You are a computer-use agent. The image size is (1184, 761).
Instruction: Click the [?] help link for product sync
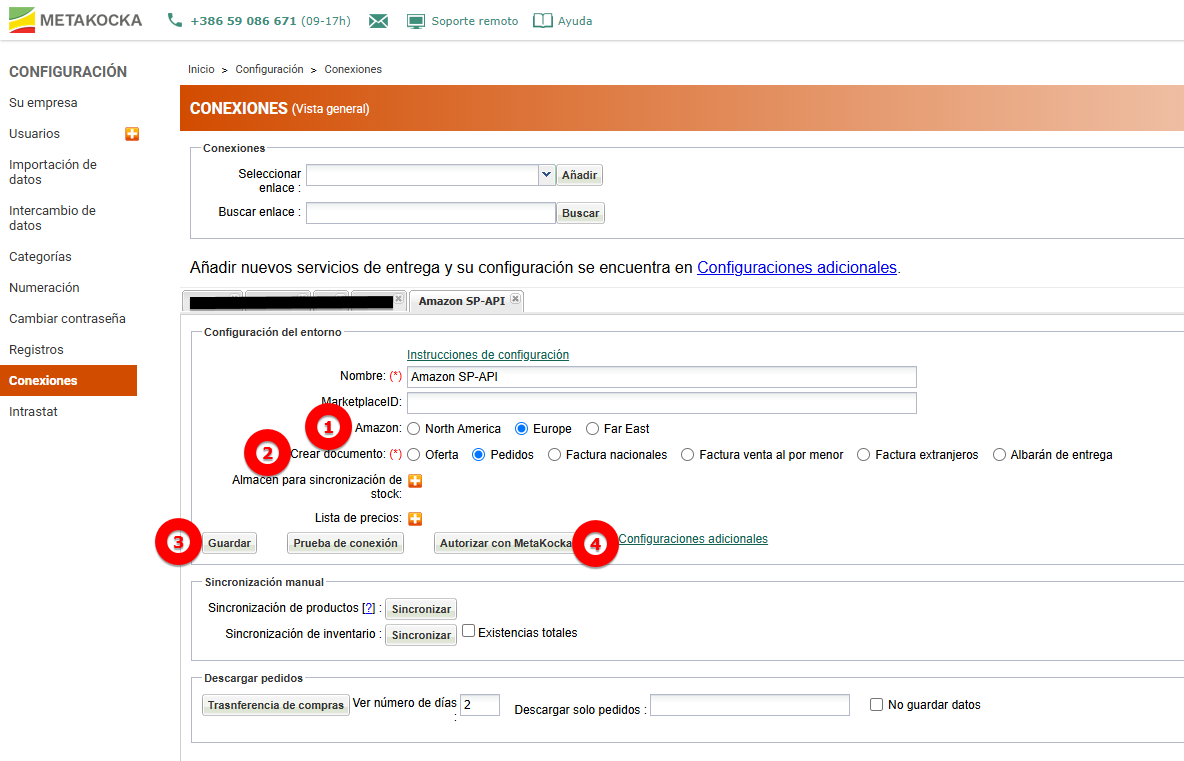click(368, 608)
